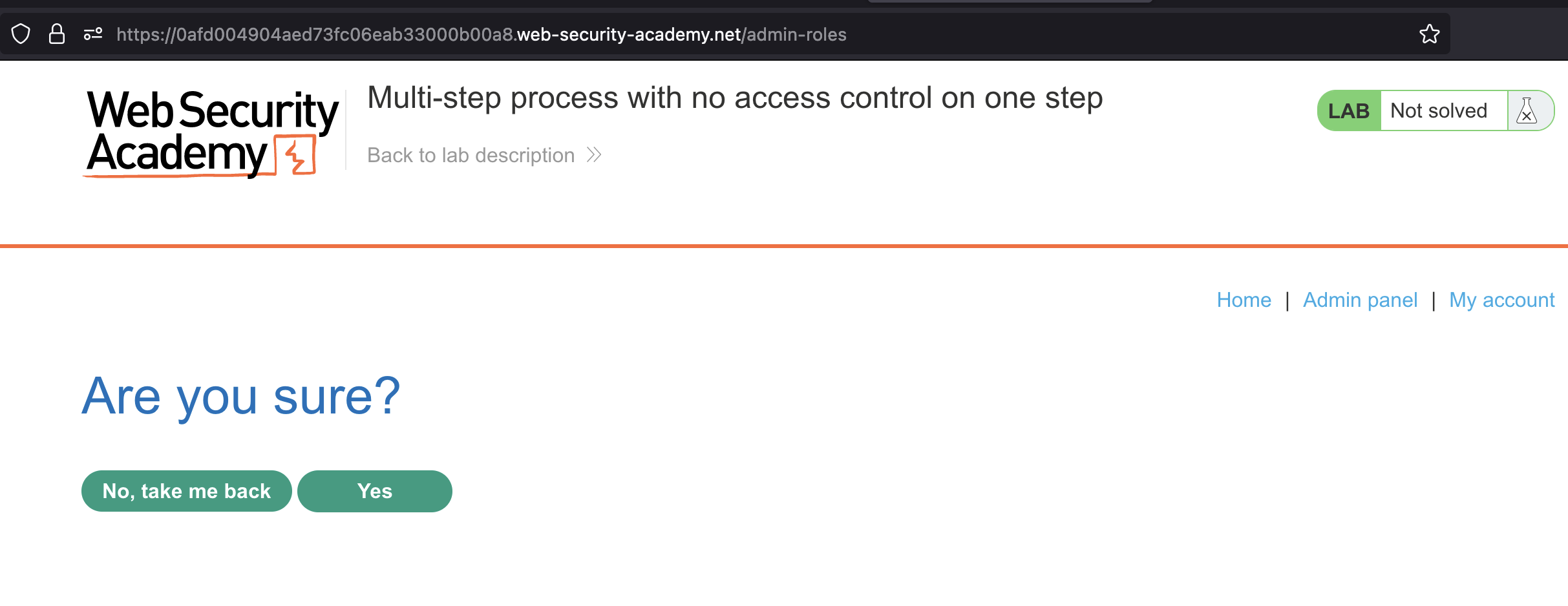Open the Admin panel link
Screen dimensions: 1568x606
1360,300
